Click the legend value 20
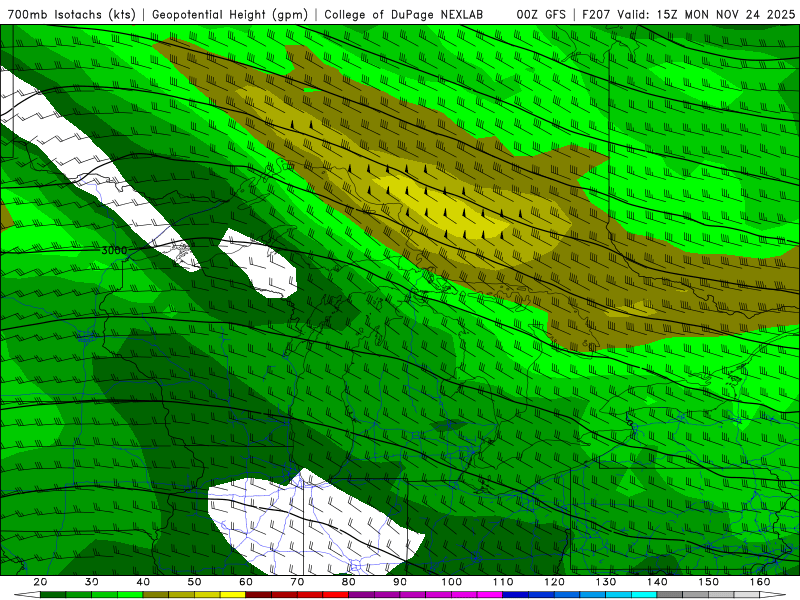Screen dimensions: 800x600 tap(40, 582)
